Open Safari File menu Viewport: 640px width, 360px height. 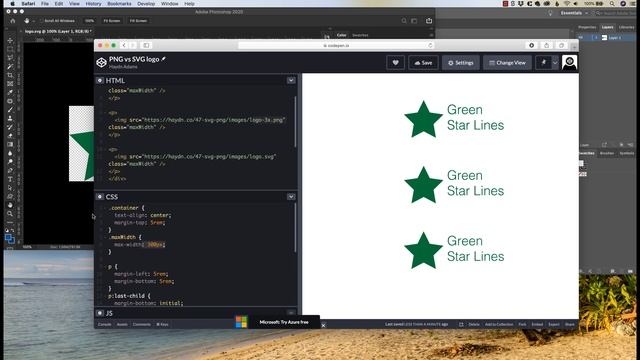coord(44,4)
